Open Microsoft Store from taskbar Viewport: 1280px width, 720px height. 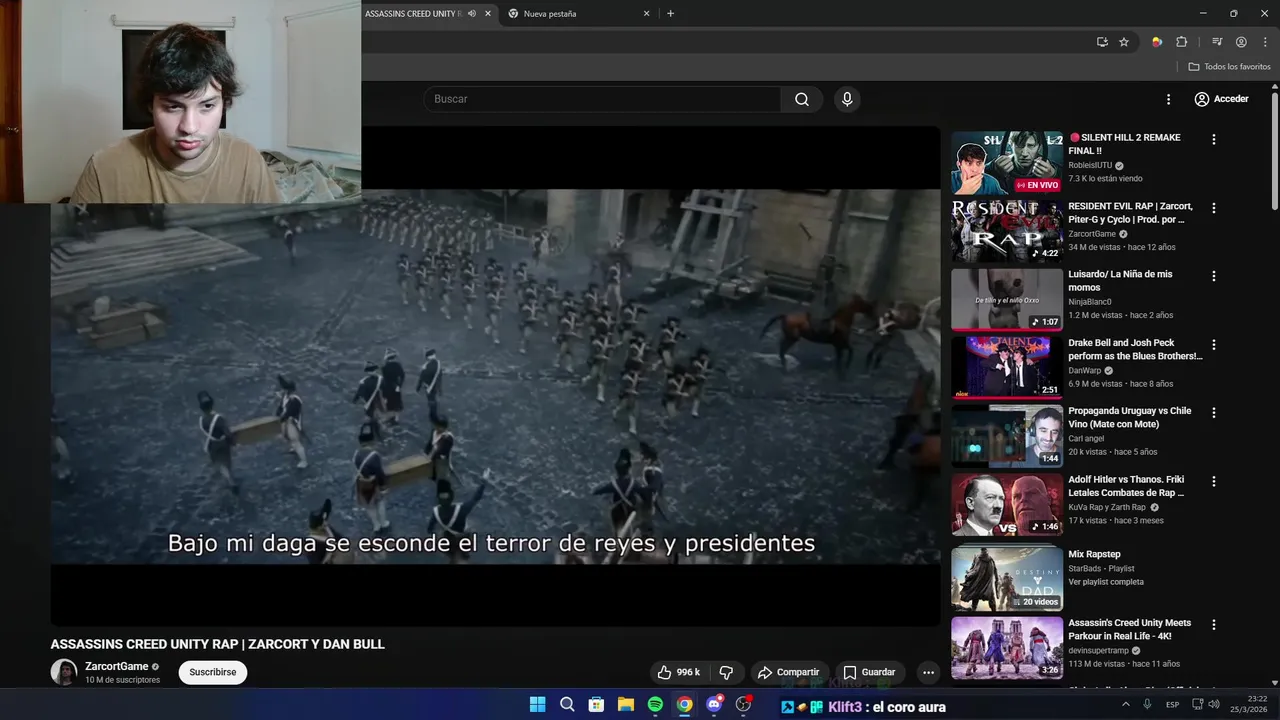(596, 705)
